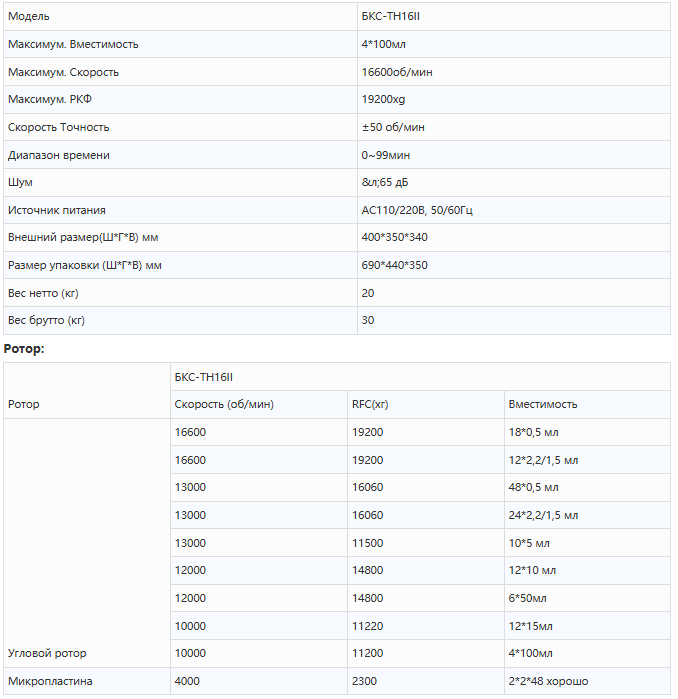The image size is (678, 699).
Task: Click the ±50 об/мин speed accuracy cell
Action: [x=393, y=127]
